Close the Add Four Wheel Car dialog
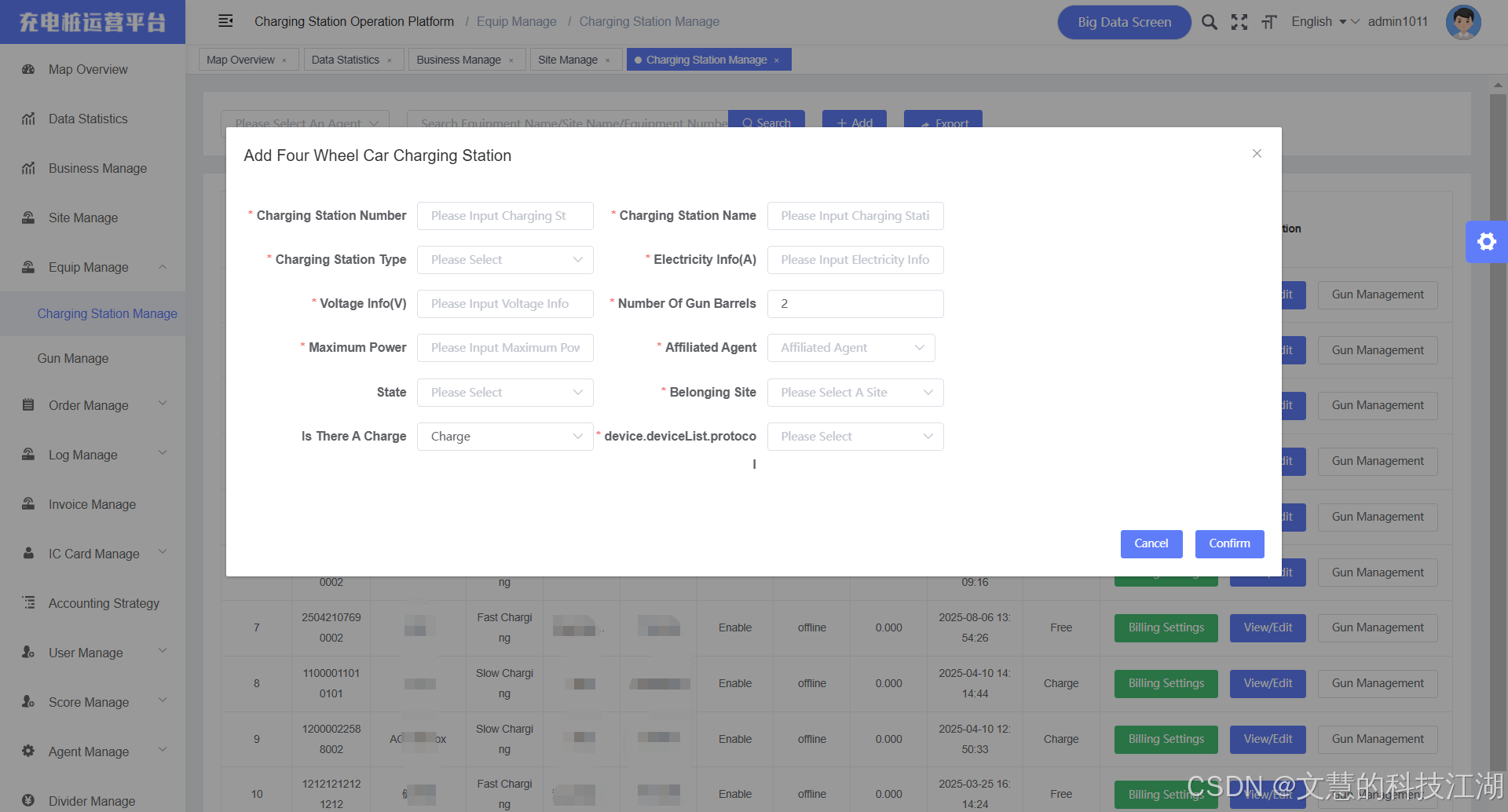This screenshot has width=1508, height=812. [x=1257, y=154]
